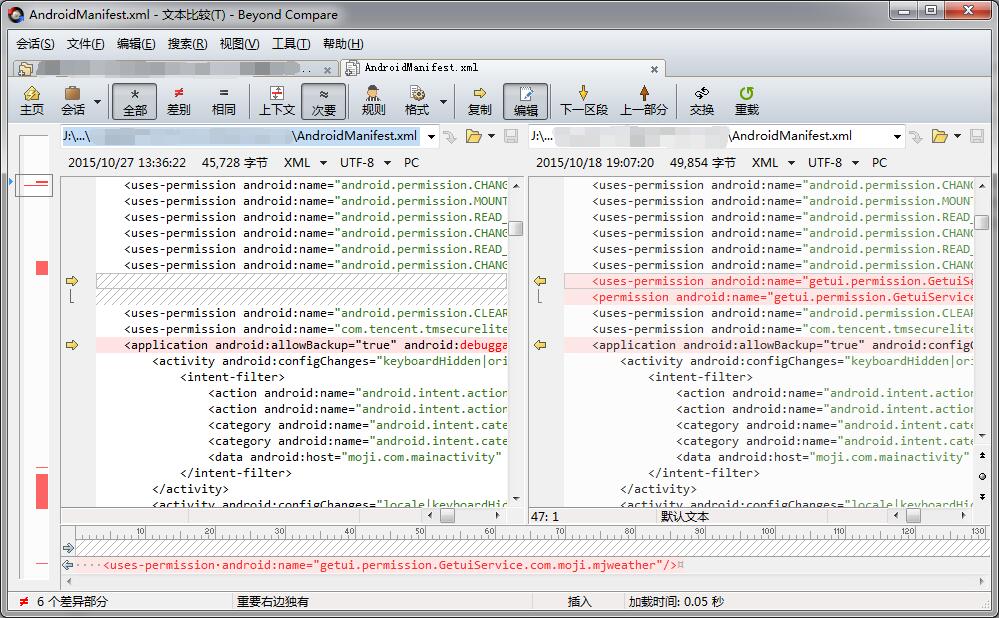Toggle the 差别 differences filter
This screenshot has height=618, width=999.
click(x=179, y=101)
